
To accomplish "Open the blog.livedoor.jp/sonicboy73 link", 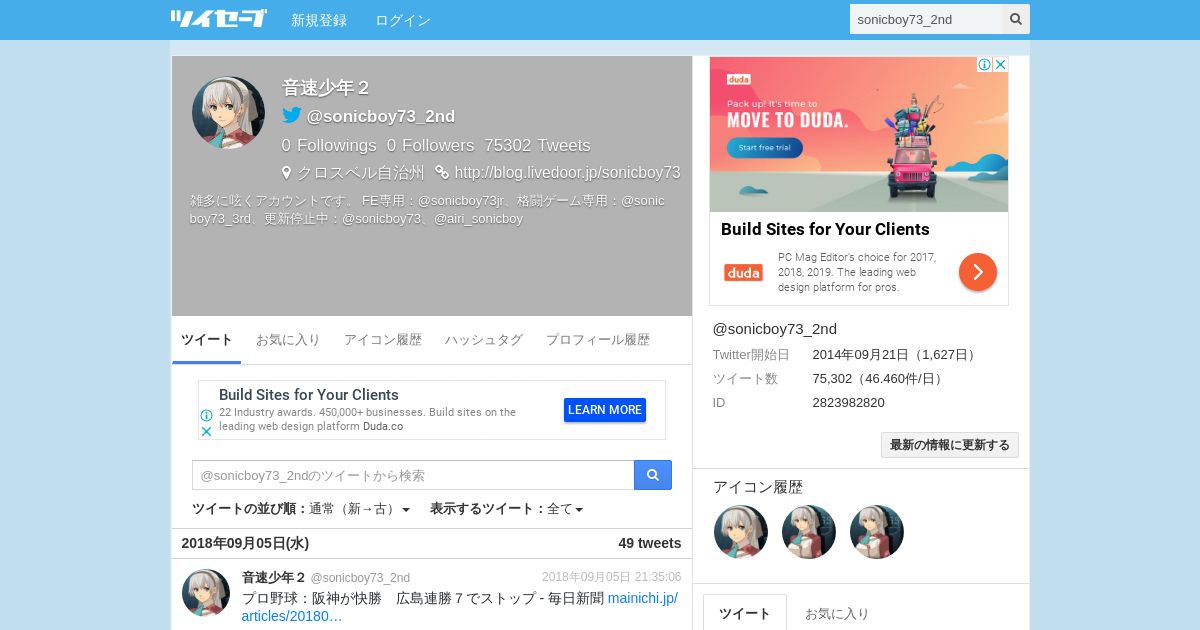I will coord(567,172).
